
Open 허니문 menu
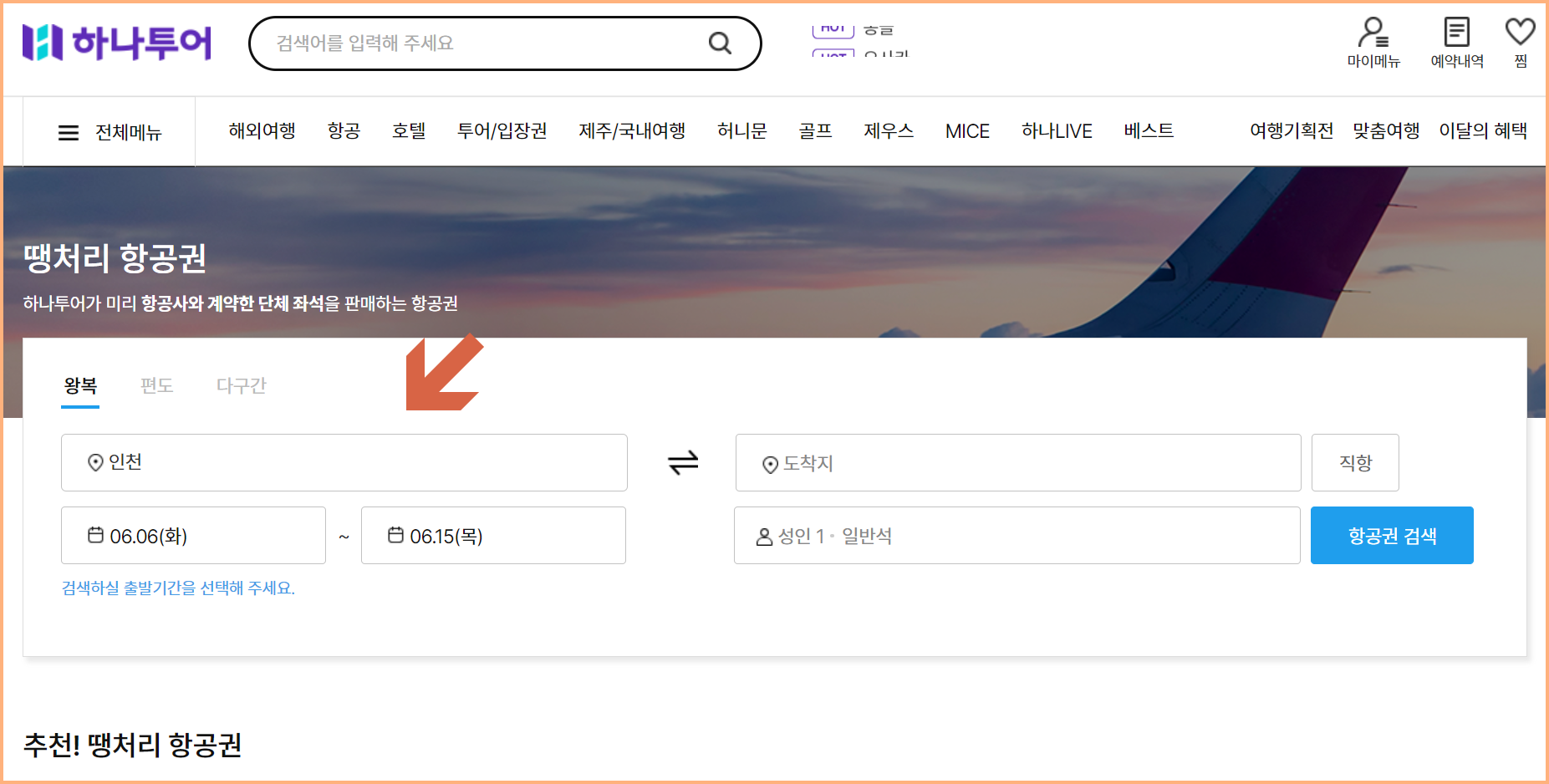point(741,131)
